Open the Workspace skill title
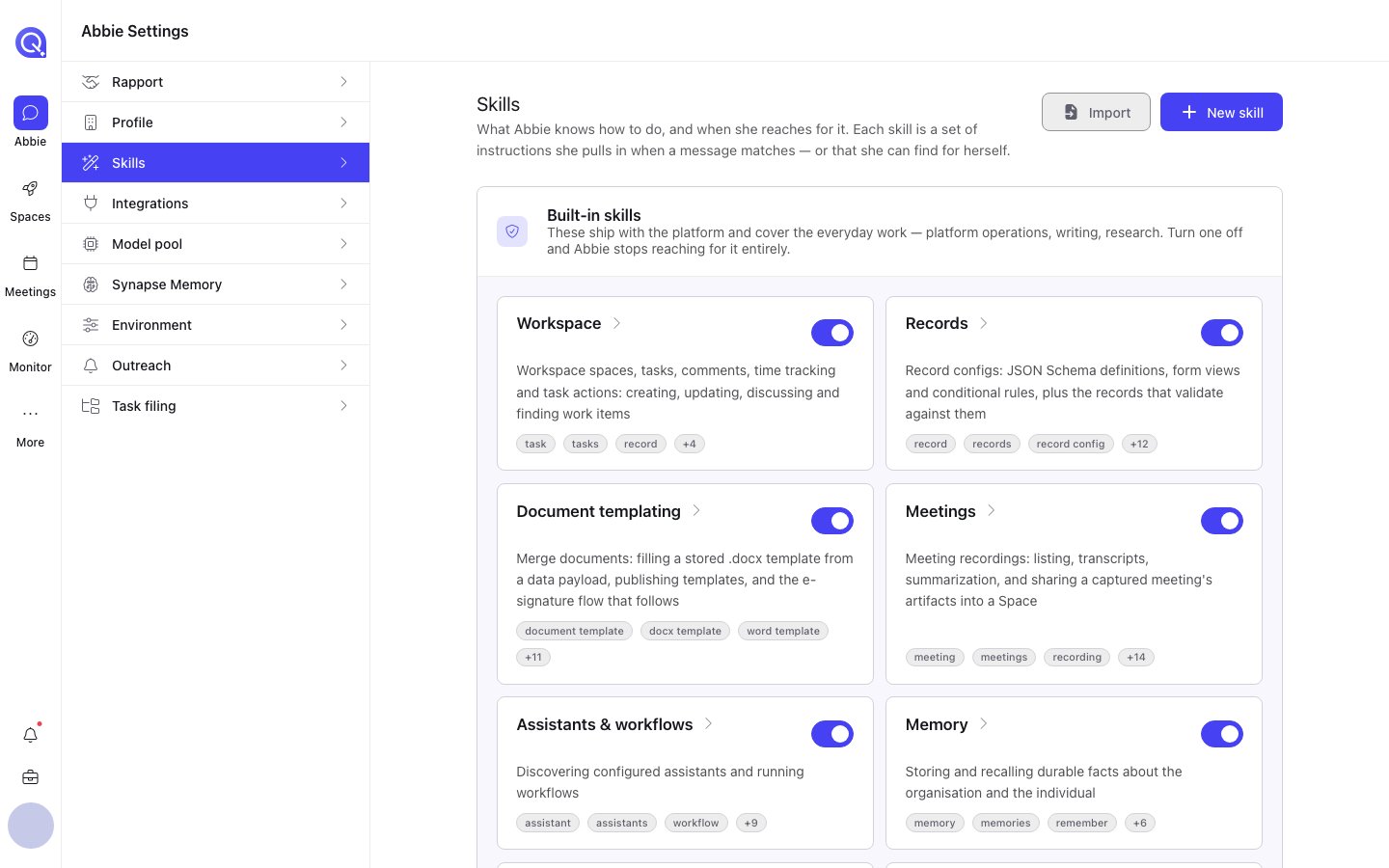1389x868 pixels. 558,323
